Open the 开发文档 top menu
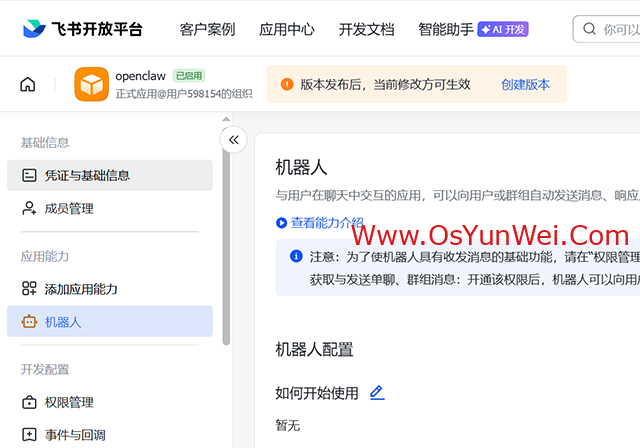This screenshot has width=640, height=448. 366,29
